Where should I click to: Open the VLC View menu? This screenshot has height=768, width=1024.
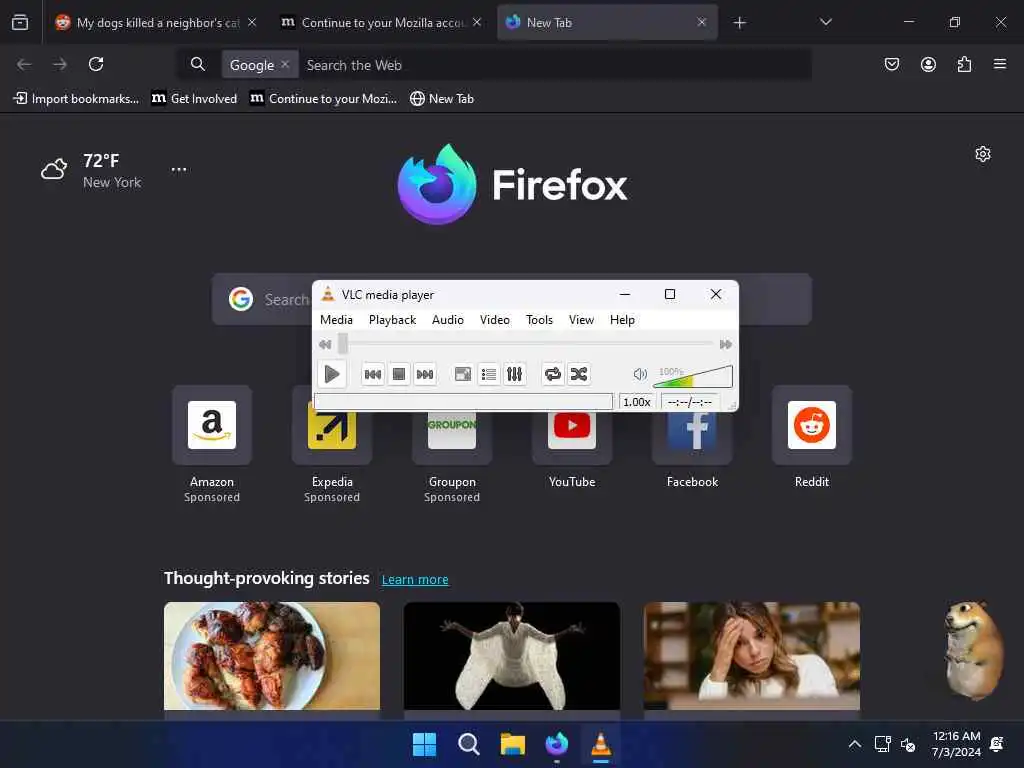pyautogui.click(x=581, y=319)
